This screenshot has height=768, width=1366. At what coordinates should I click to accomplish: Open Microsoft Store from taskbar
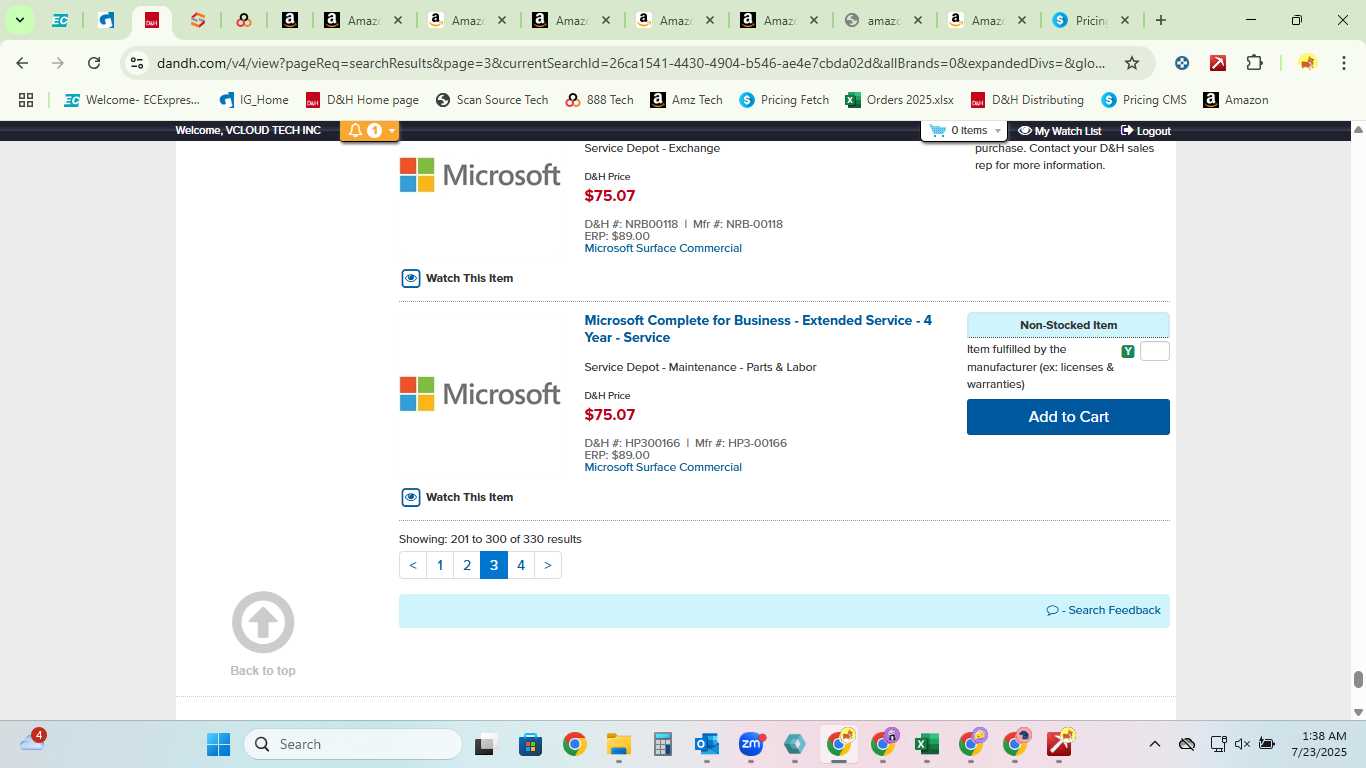pyautogui.click(x=530, y=744)
